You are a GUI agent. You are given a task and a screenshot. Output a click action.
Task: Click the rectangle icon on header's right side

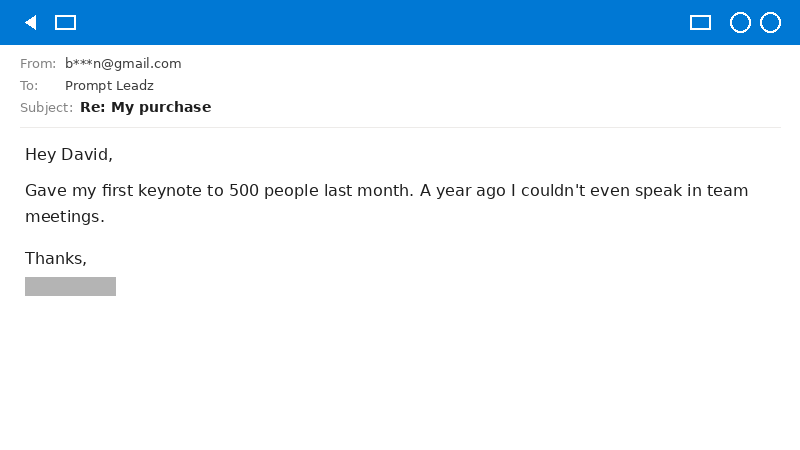pos(700,23)
